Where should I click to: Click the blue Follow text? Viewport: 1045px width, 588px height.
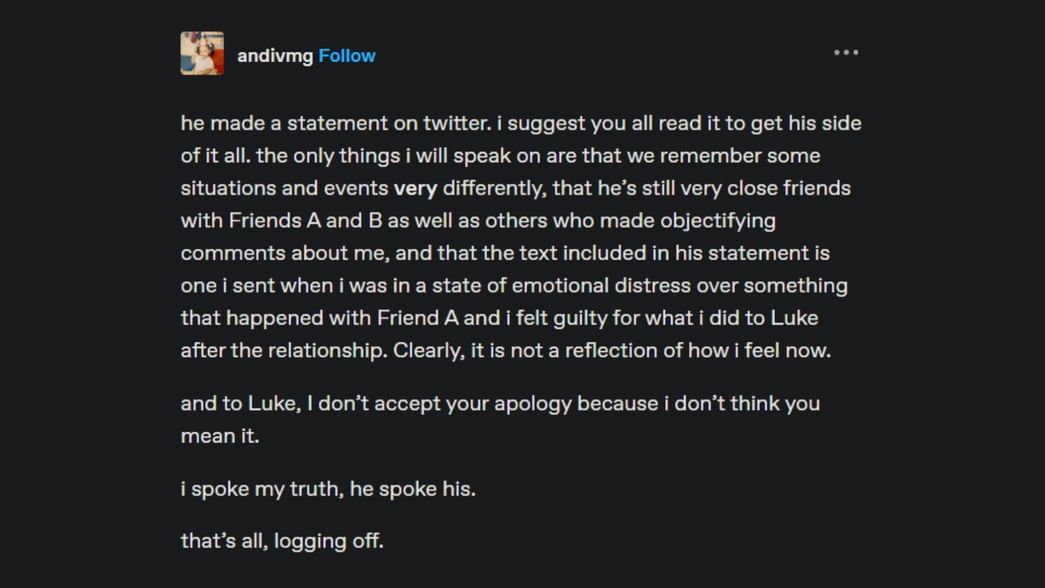point(346,56)
